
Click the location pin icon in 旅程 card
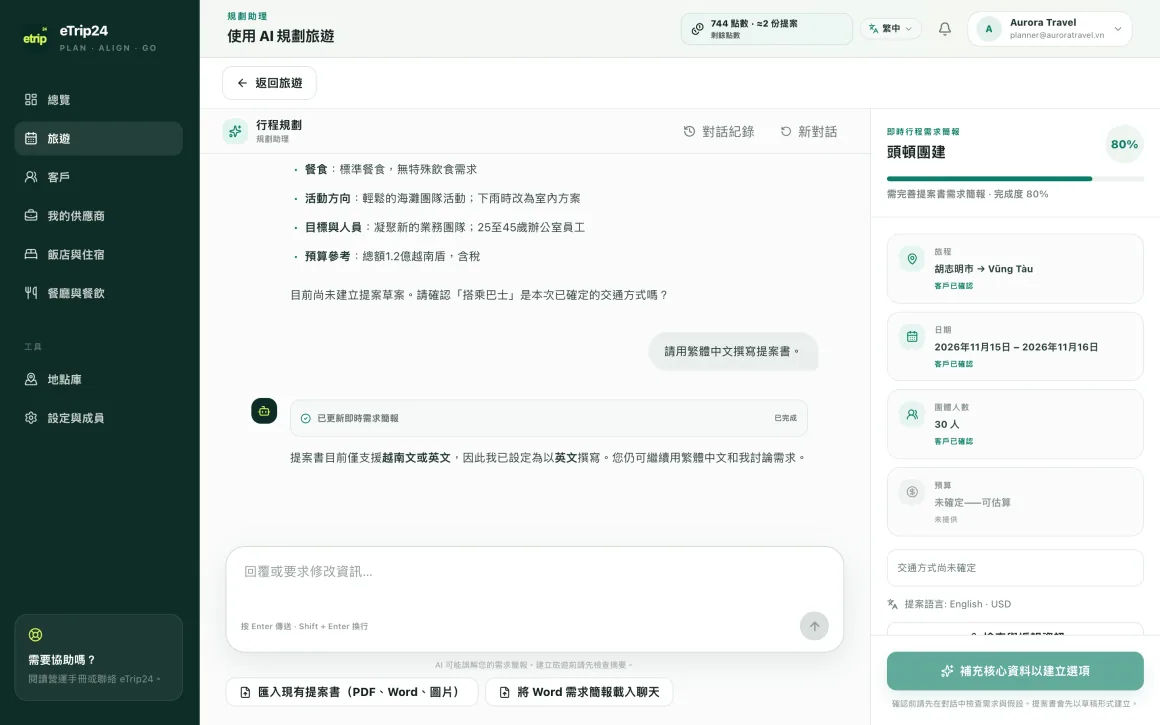(x=912, y=259)
